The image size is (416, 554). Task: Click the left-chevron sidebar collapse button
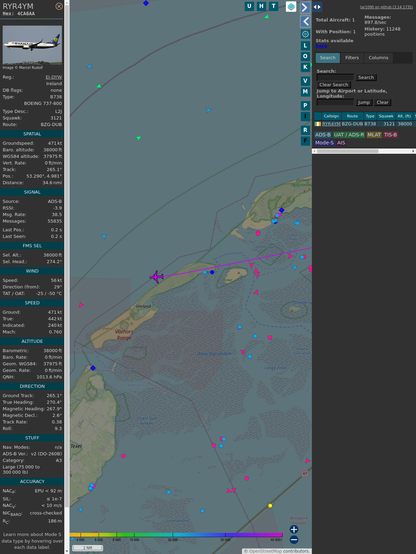pos(305,22)
